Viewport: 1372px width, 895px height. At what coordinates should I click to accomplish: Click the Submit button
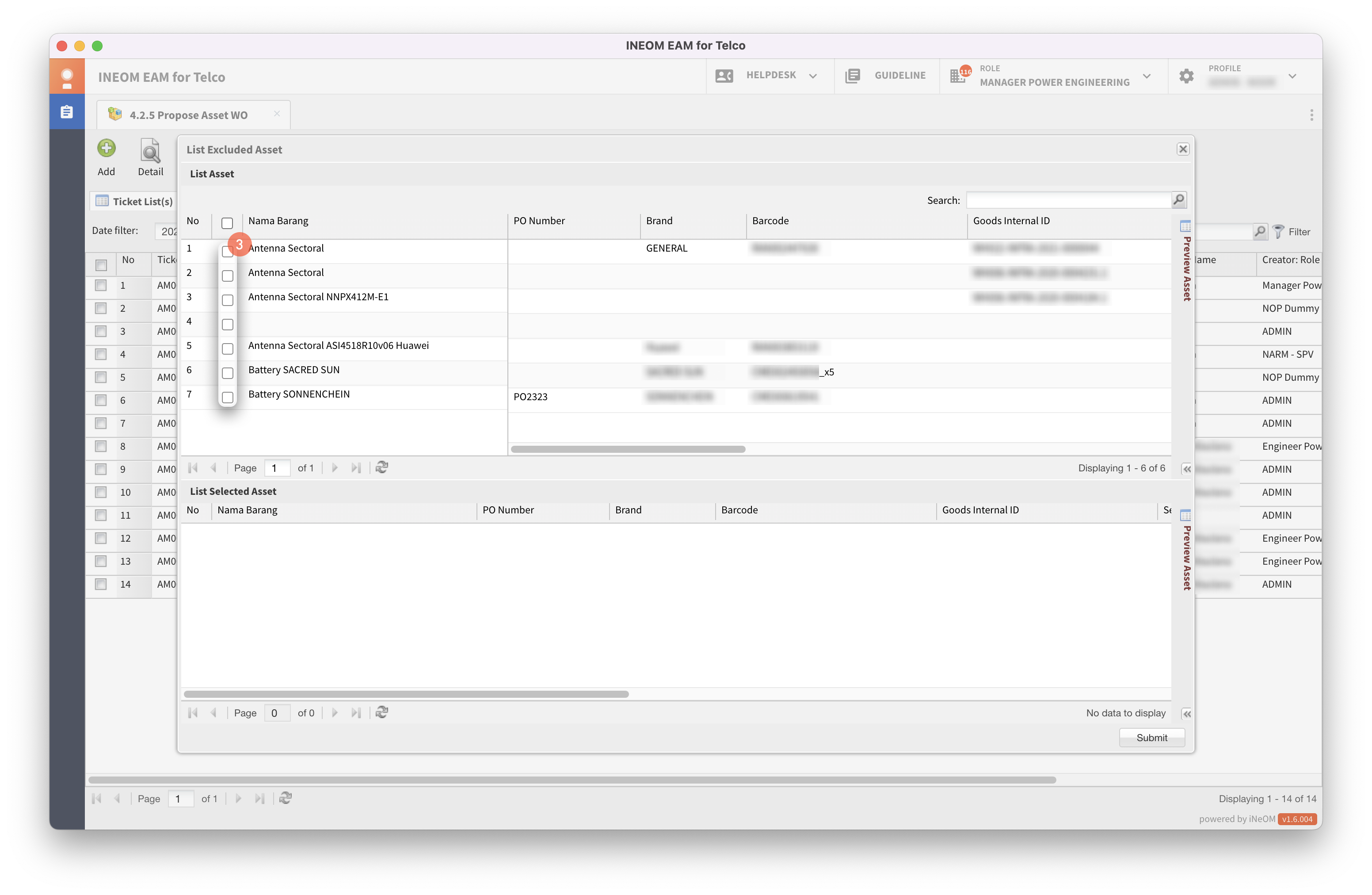click(1151, 738)
